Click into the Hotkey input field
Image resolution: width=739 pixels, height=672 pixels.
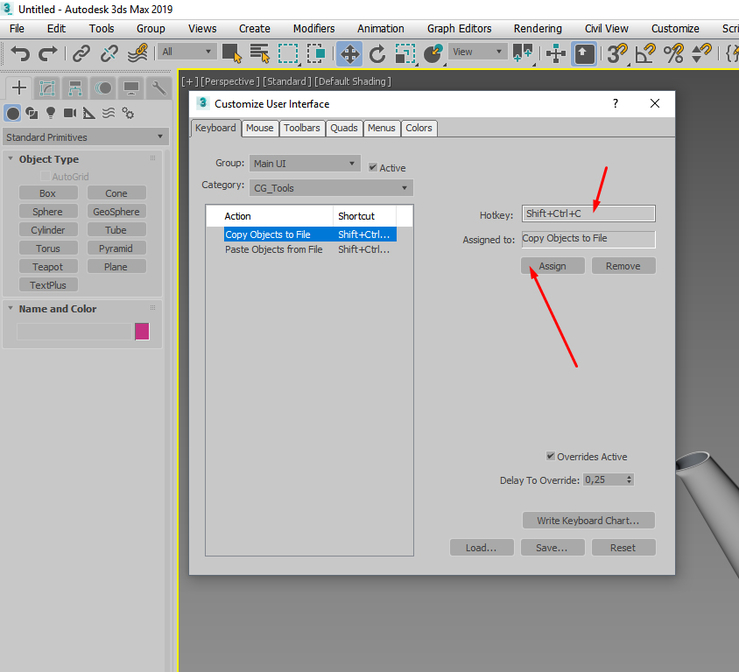point(588,213)
